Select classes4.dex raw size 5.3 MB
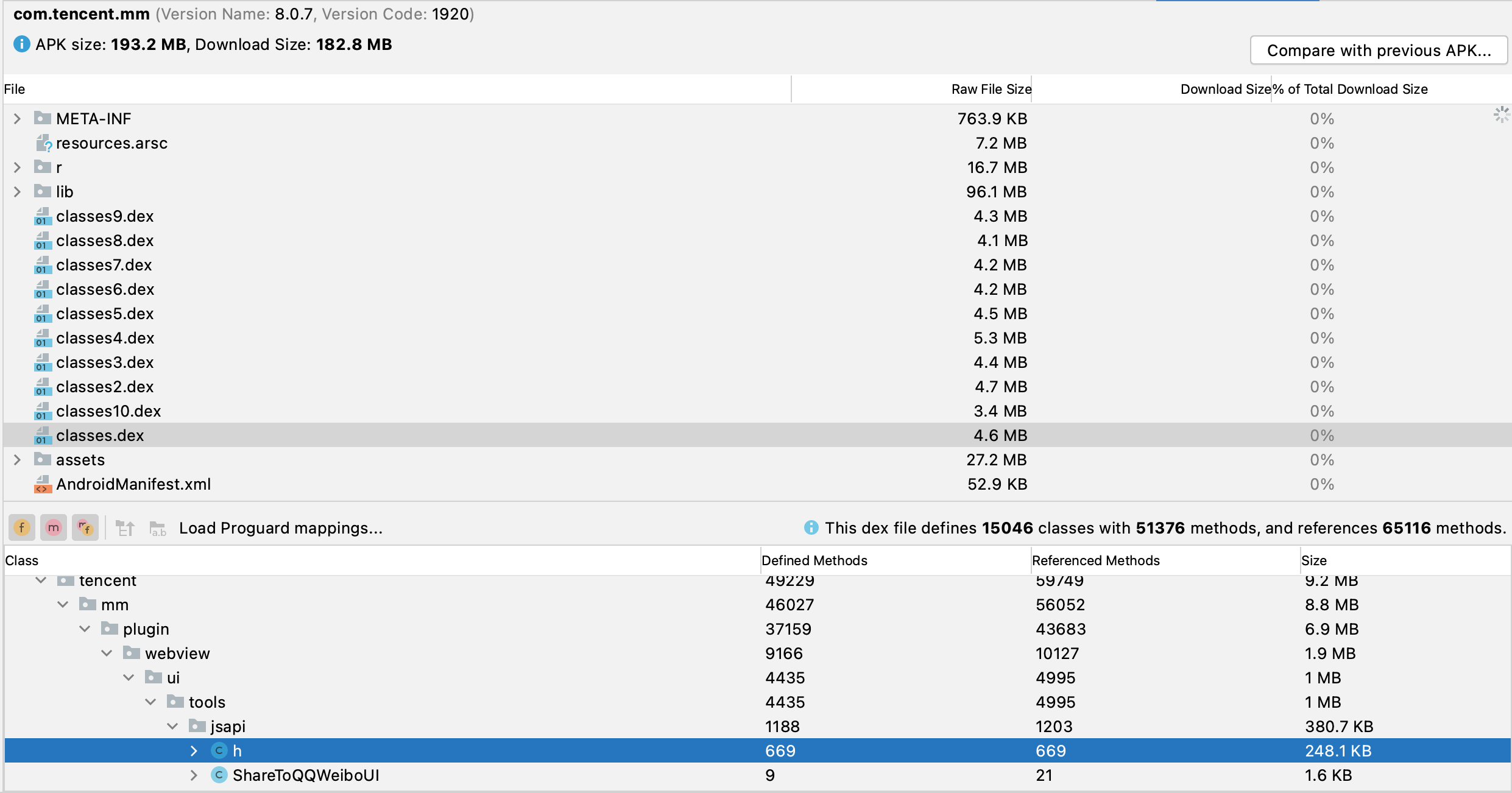The width and height of the screenshot is (1512, 793). [x=1000, y=338]
